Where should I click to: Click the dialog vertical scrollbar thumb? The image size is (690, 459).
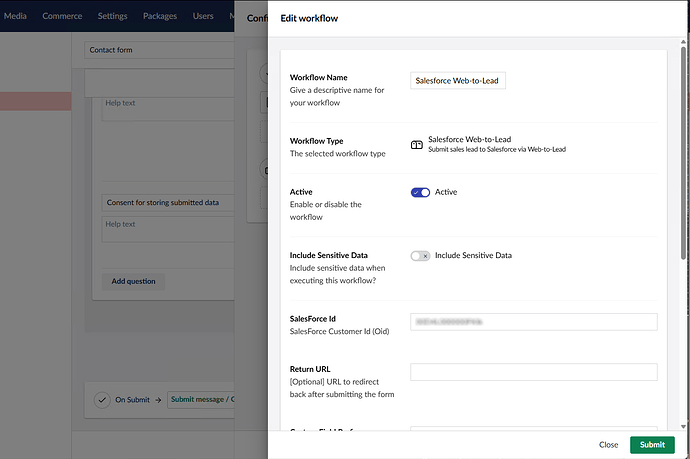coord(683,153)
